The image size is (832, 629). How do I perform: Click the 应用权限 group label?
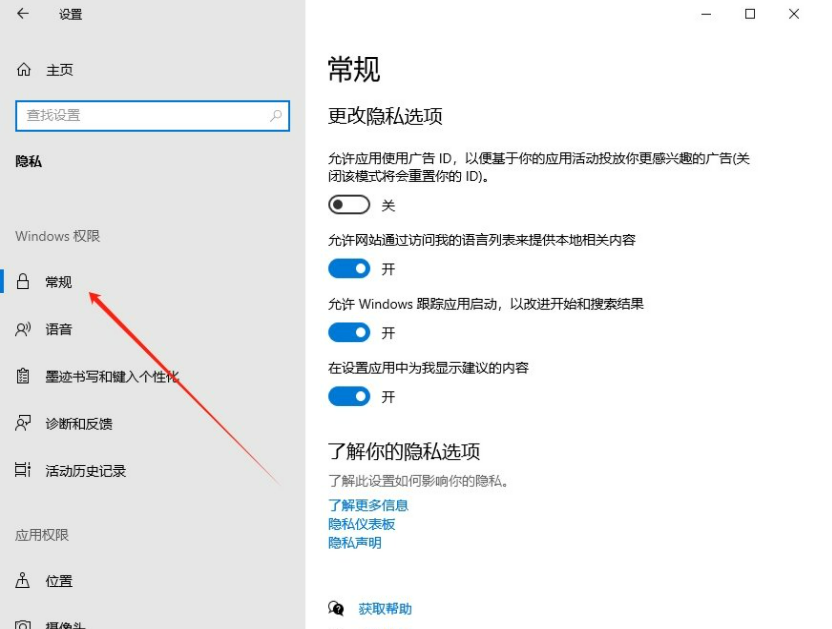(42, 535)
